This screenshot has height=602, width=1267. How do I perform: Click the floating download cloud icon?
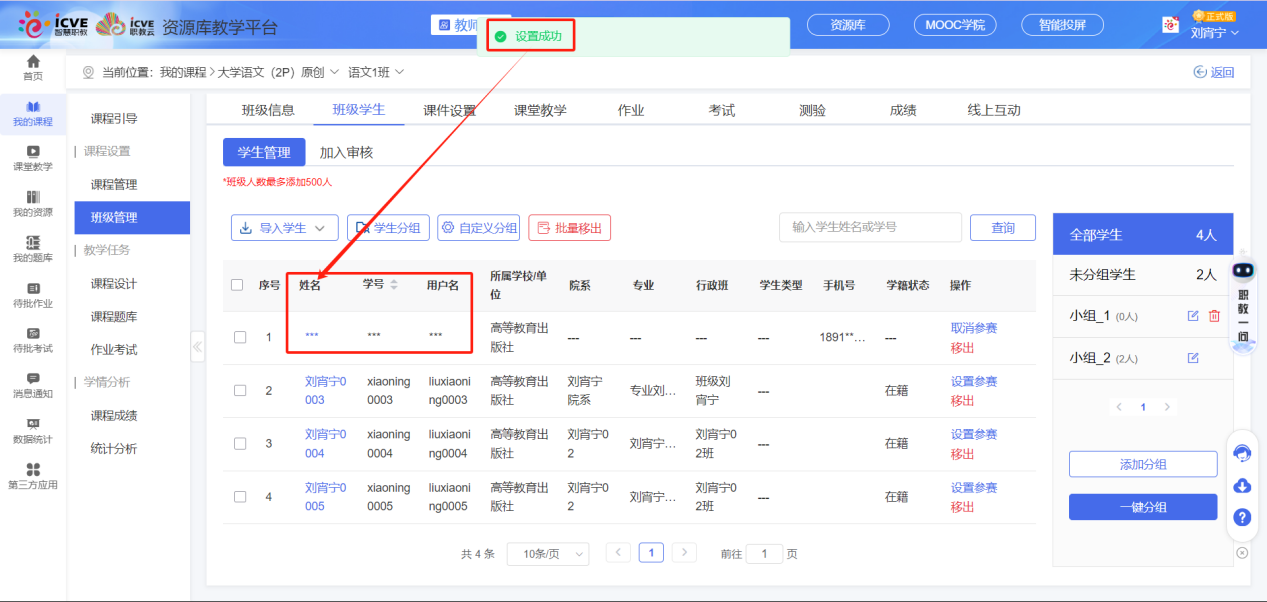click(1242, 487)
